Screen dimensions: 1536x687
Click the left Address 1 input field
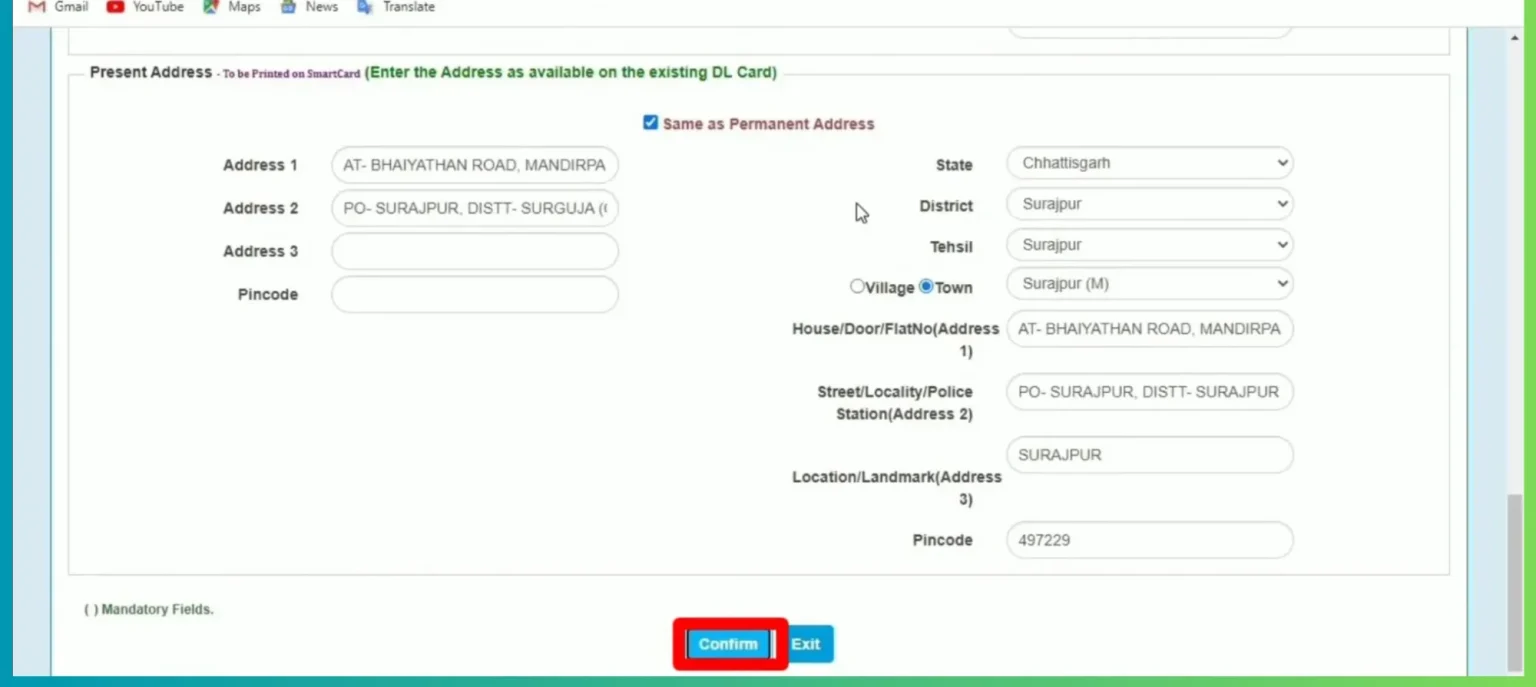475,165
